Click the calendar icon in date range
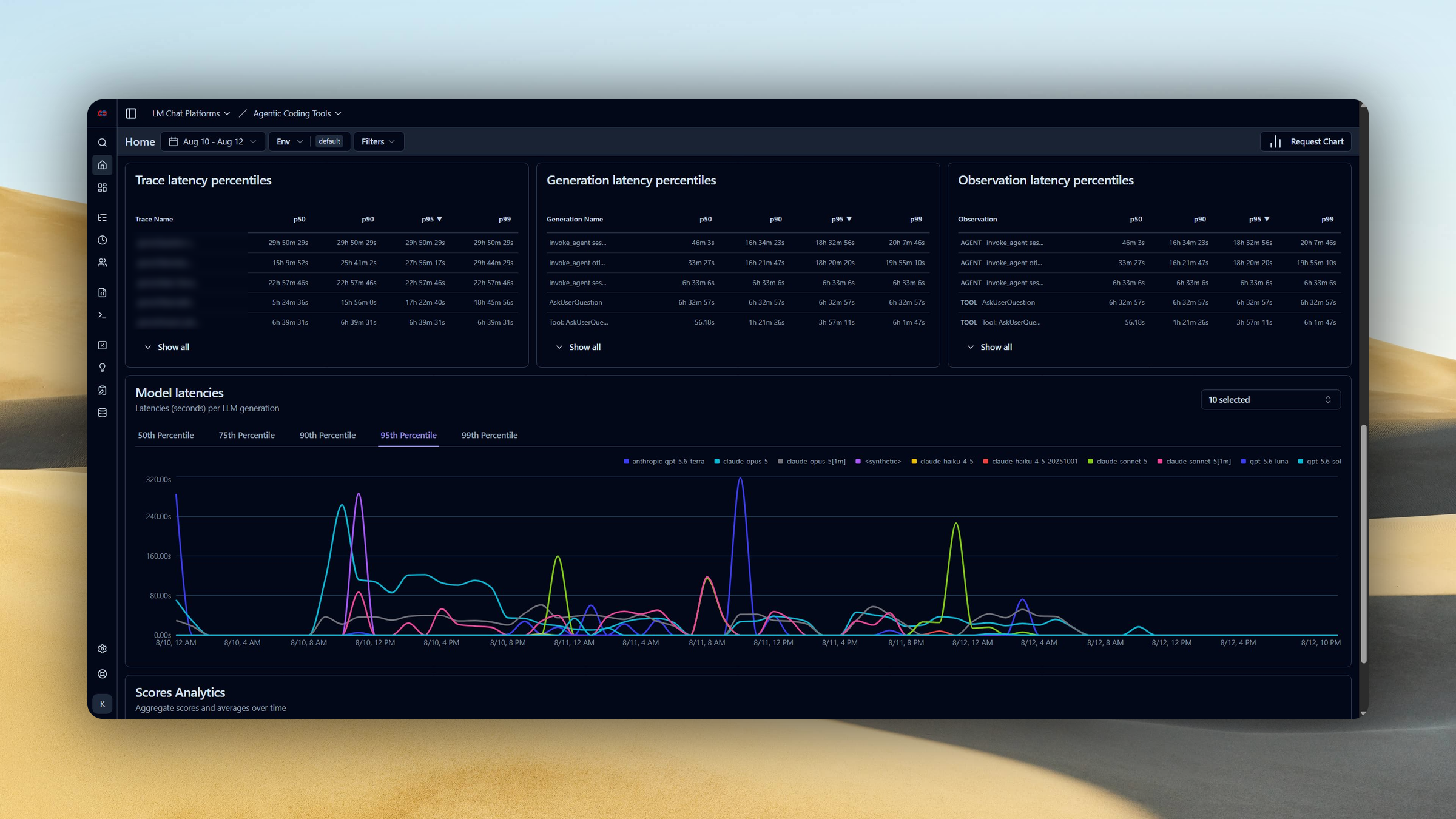This screenshot has height=819, width=1456. pos(174,141)
